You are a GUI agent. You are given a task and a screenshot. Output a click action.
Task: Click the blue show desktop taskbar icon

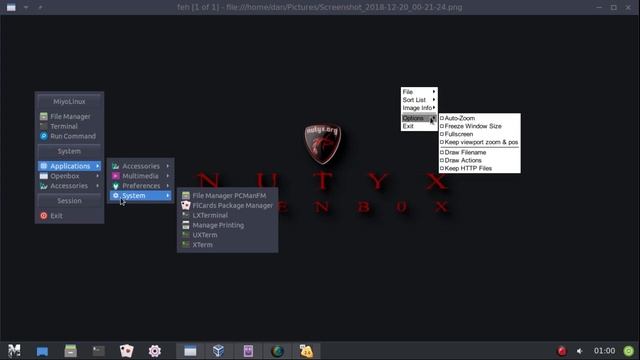click(42, 351)
